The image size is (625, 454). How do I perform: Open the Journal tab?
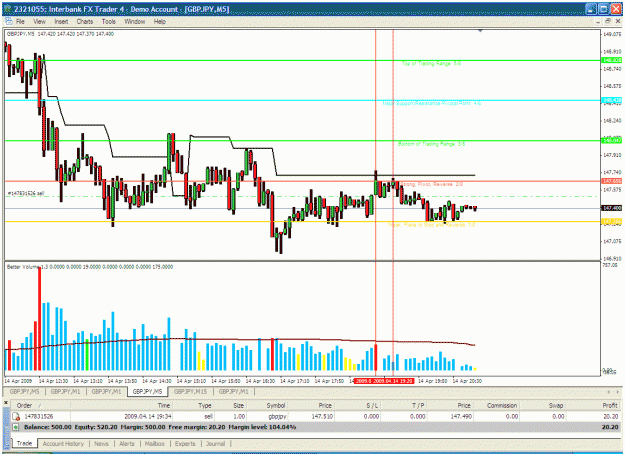coord(215,444)
